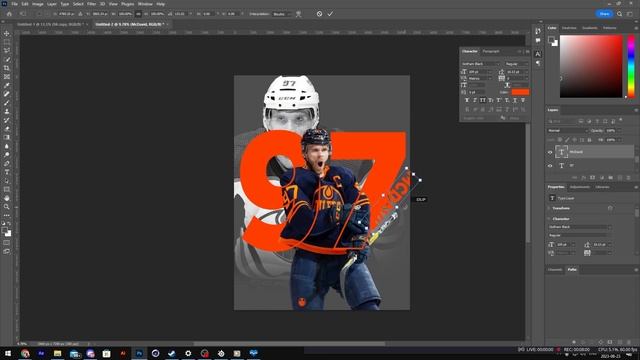Hide the 97 text layer
This screenshot has width=640, height=360.
pyautogui.click(x=550, y=166)
